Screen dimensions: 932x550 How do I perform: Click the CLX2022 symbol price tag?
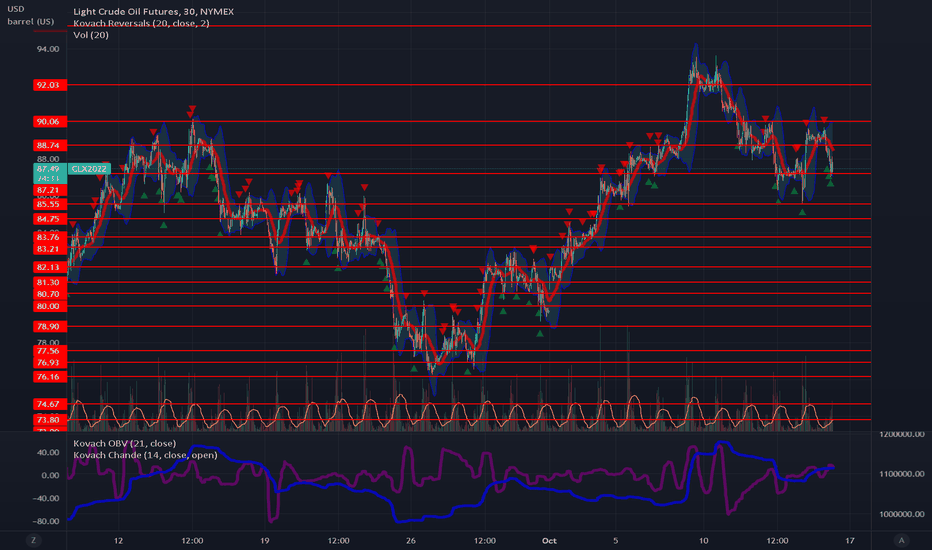89,169
